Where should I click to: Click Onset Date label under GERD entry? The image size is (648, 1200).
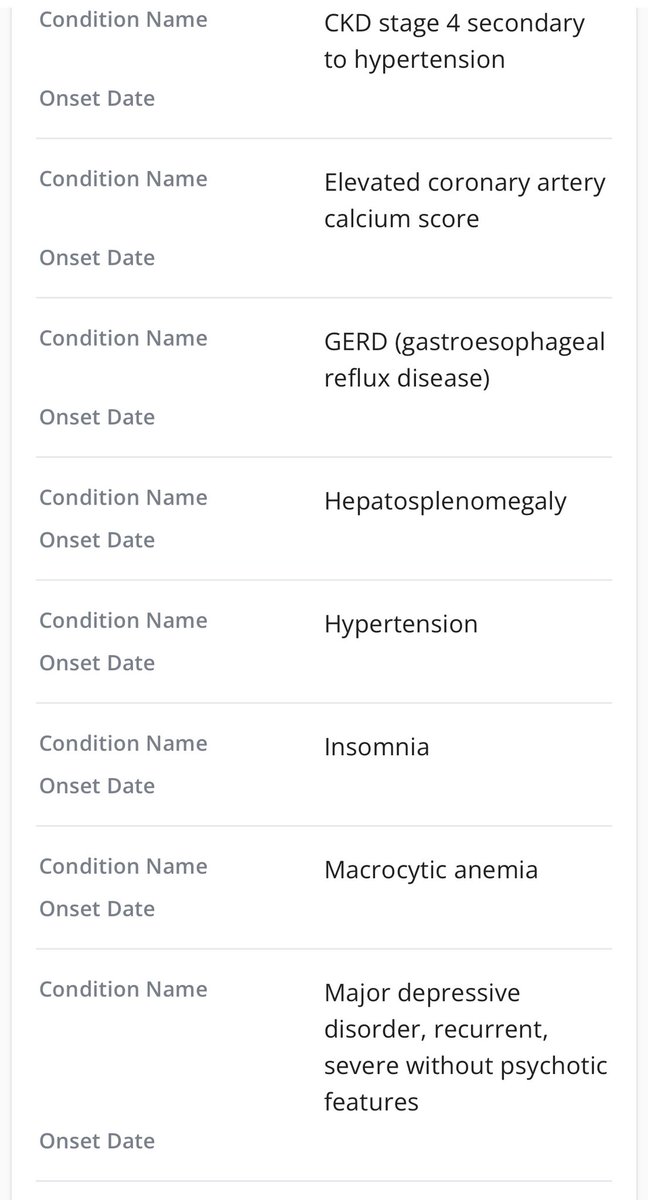coord(97,417)
